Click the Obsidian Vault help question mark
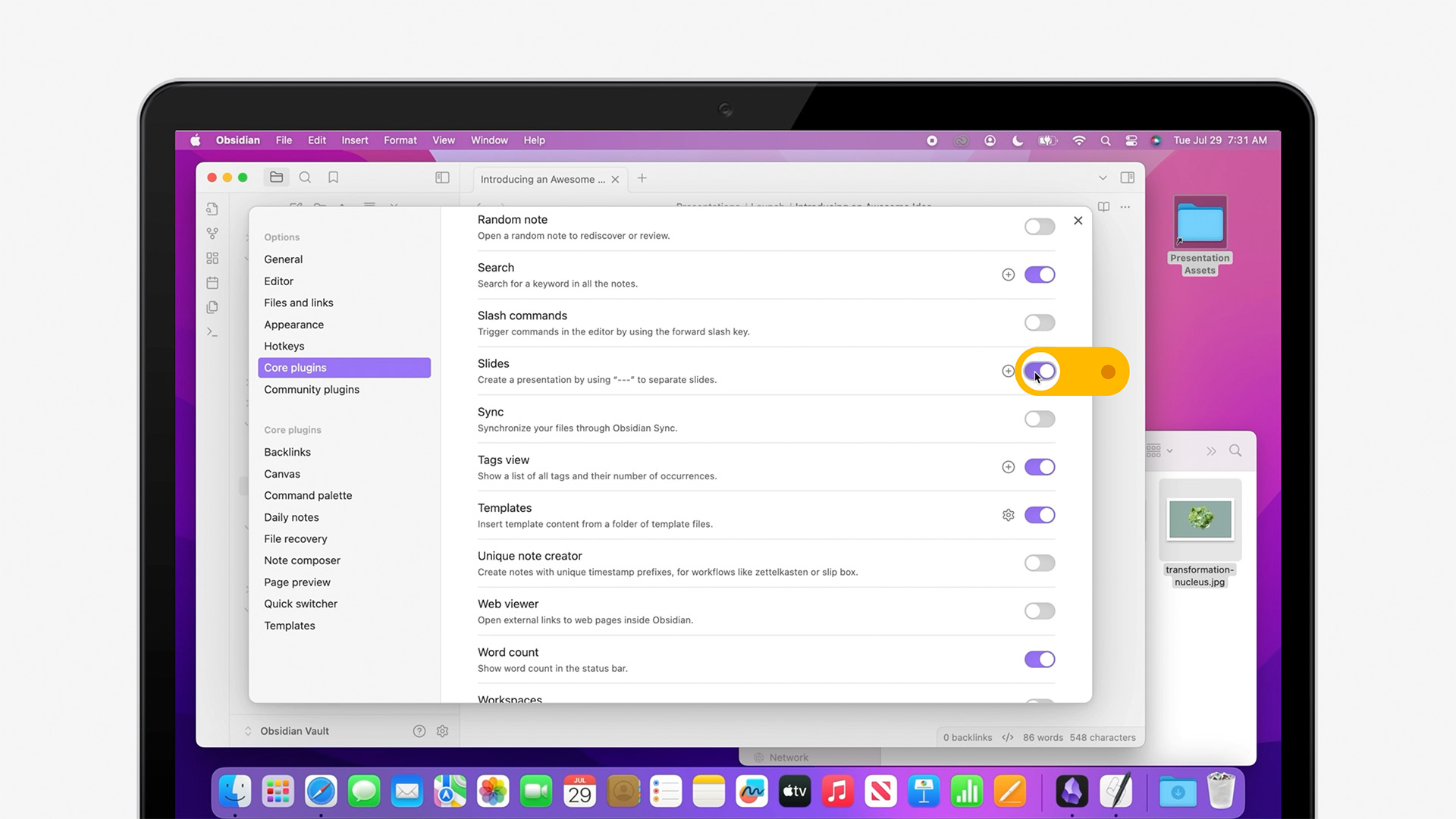 (419, 730)
